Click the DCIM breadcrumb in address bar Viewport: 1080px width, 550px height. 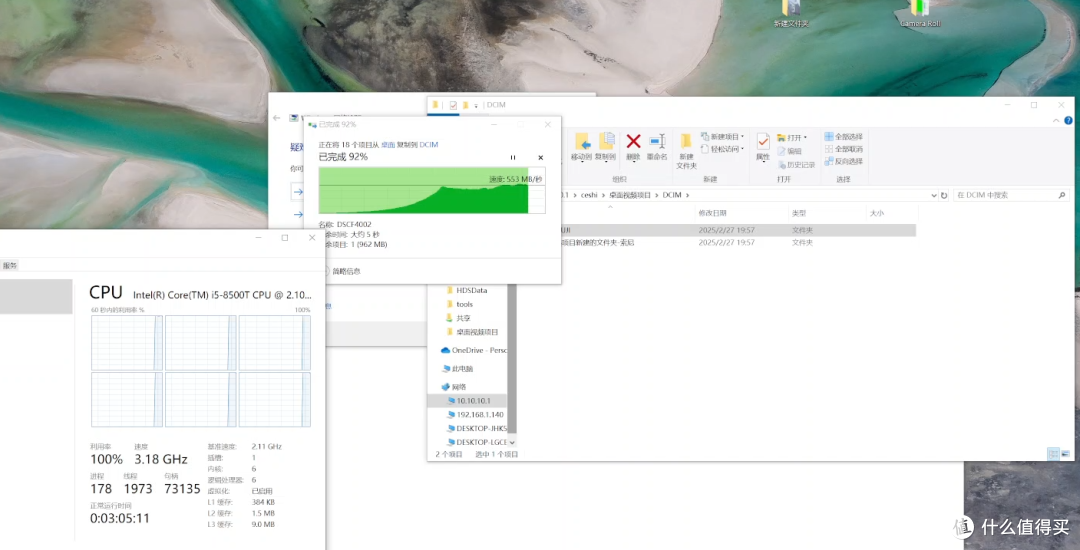tap(672, 195)
